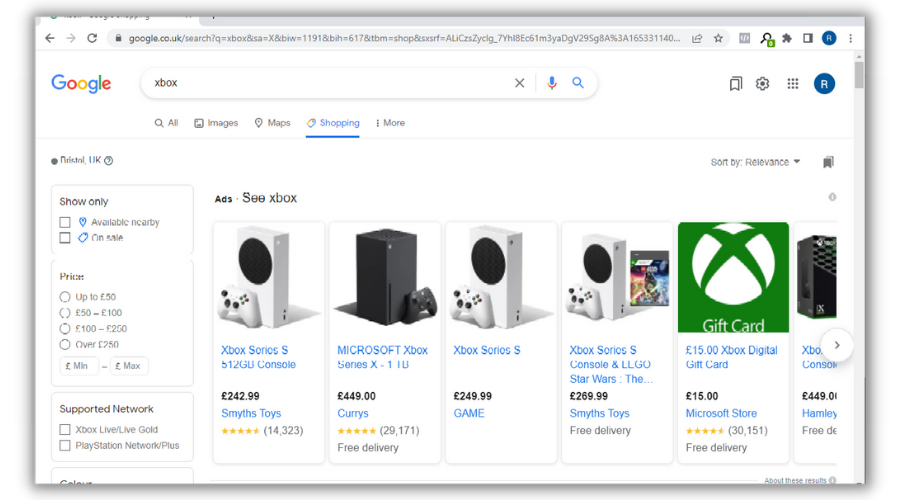Viewport: 900px width, 500px height.
Task: Click the £ Min price input field
Action: 79,366
